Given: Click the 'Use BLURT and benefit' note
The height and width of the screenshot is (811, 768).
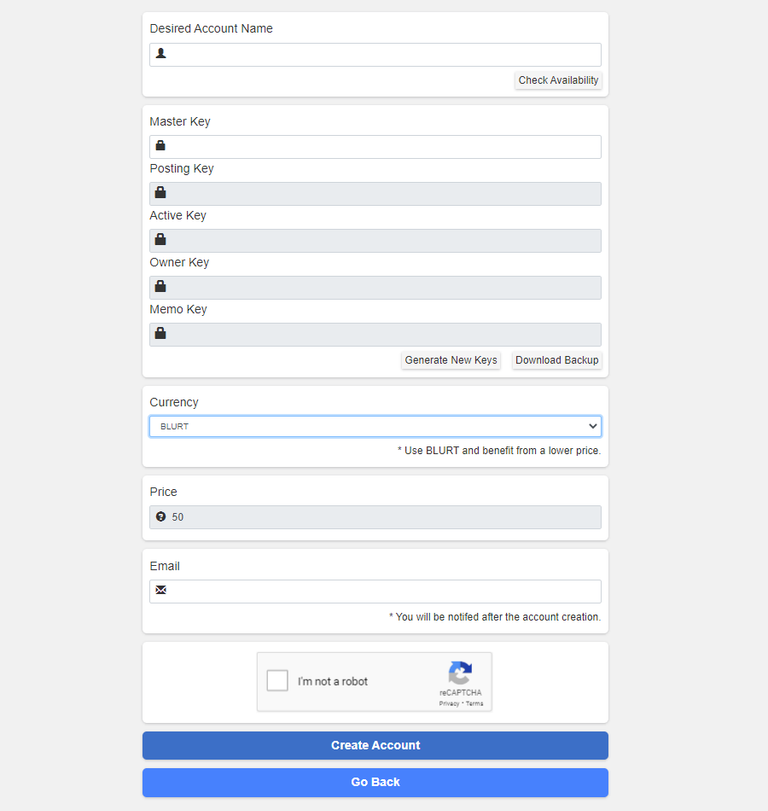Looking at the screenshot, I should [x=499, y=450].
